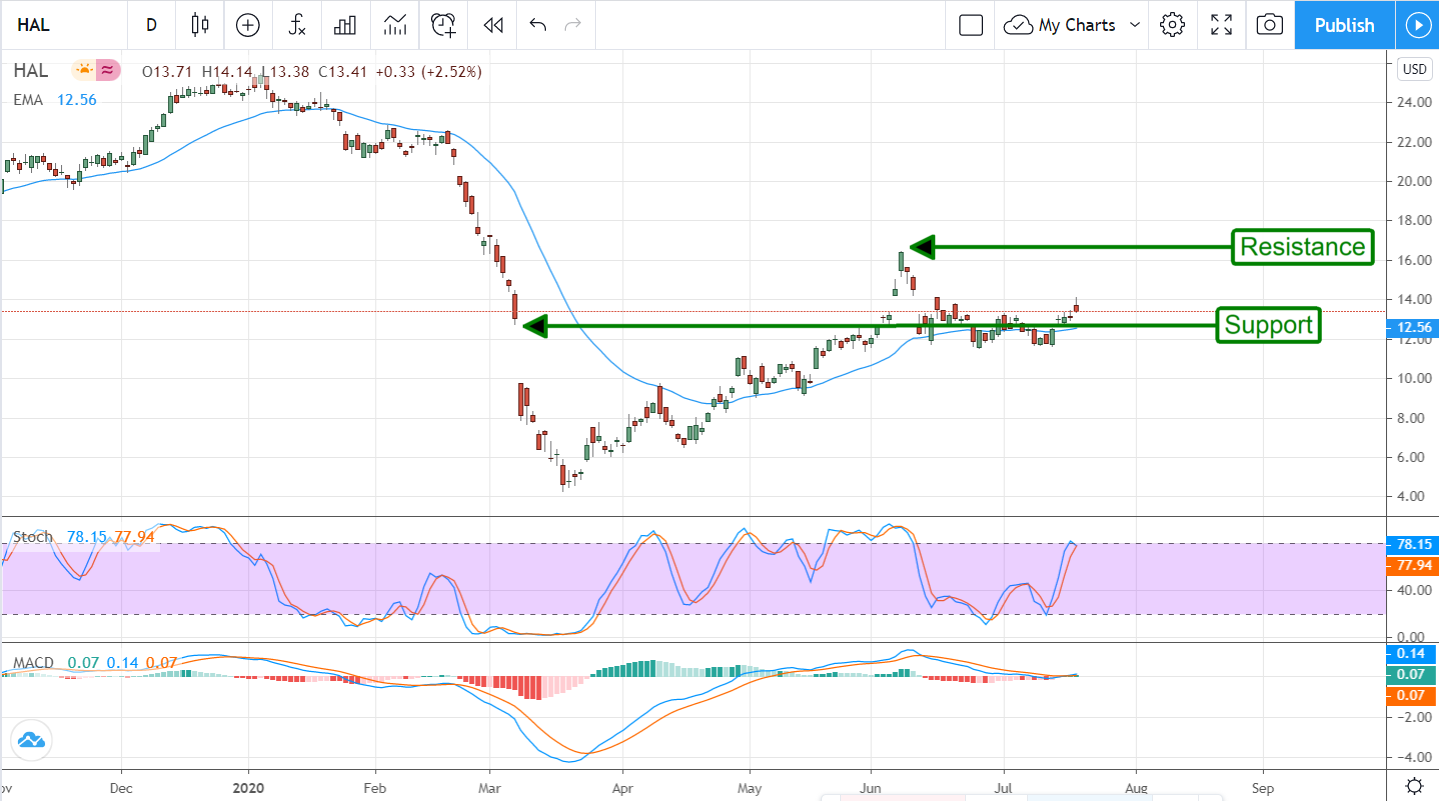Click the select layout square icon
This screenshot has width=1439, height=801.
[x=970, y=25]
